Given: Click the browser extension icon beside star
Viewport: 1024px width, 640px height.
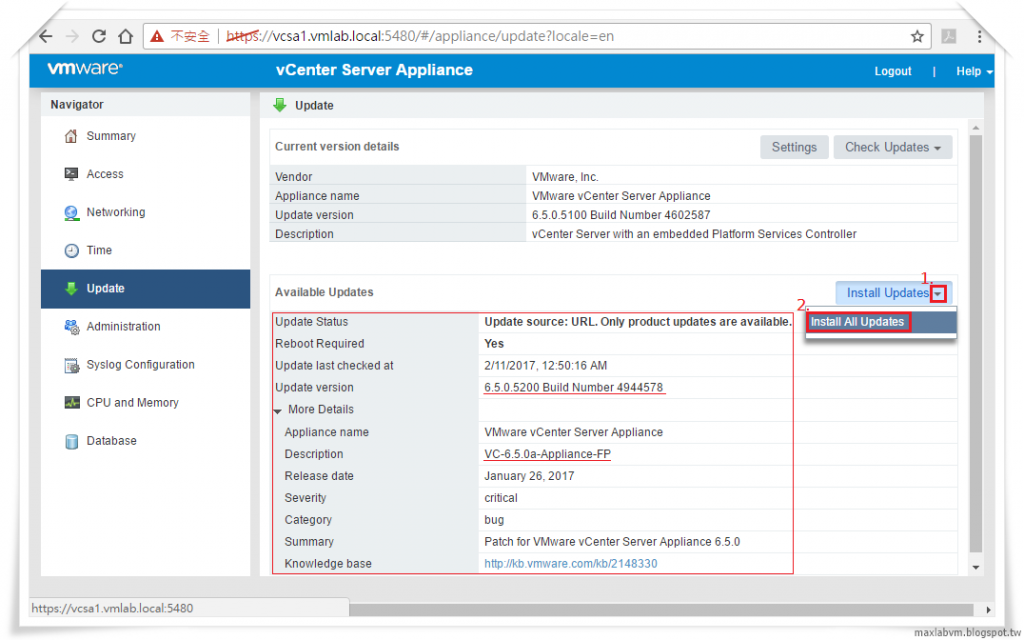Looking at the screenshot, I should [948, 37].
